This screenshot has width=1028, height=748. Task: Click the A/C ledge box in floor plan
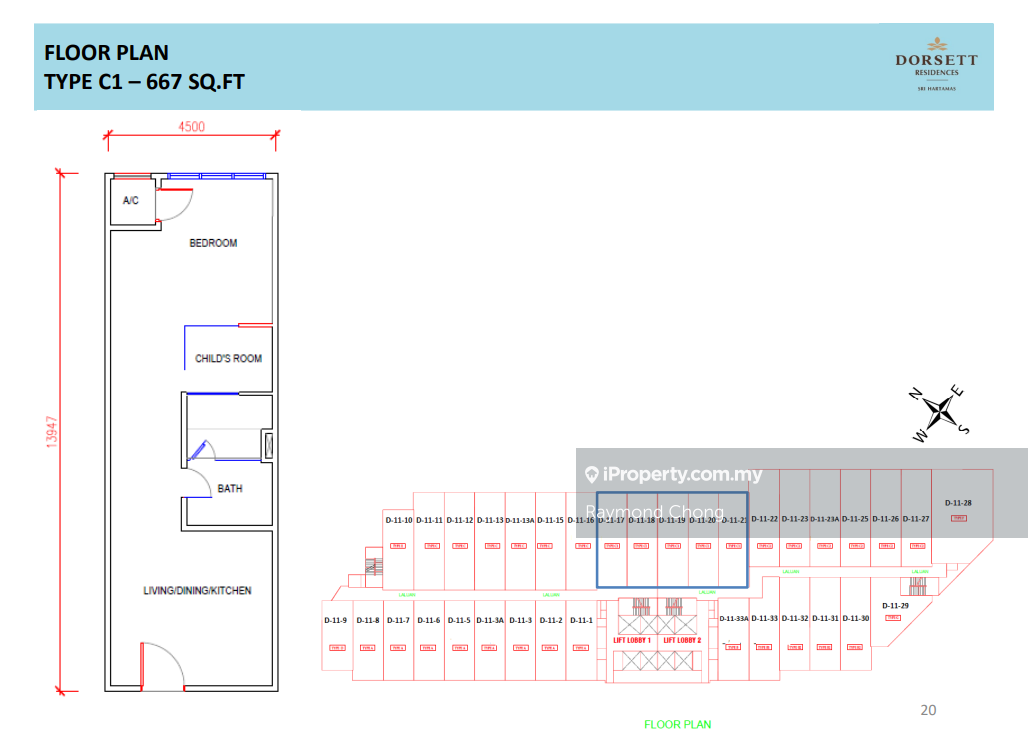pyautogui.click(x=131, y=201)
